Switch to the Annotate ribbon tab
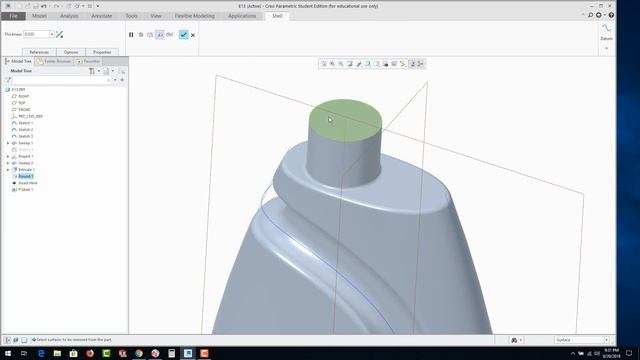This screenshot has width=640, height=360. pos(102,16)
